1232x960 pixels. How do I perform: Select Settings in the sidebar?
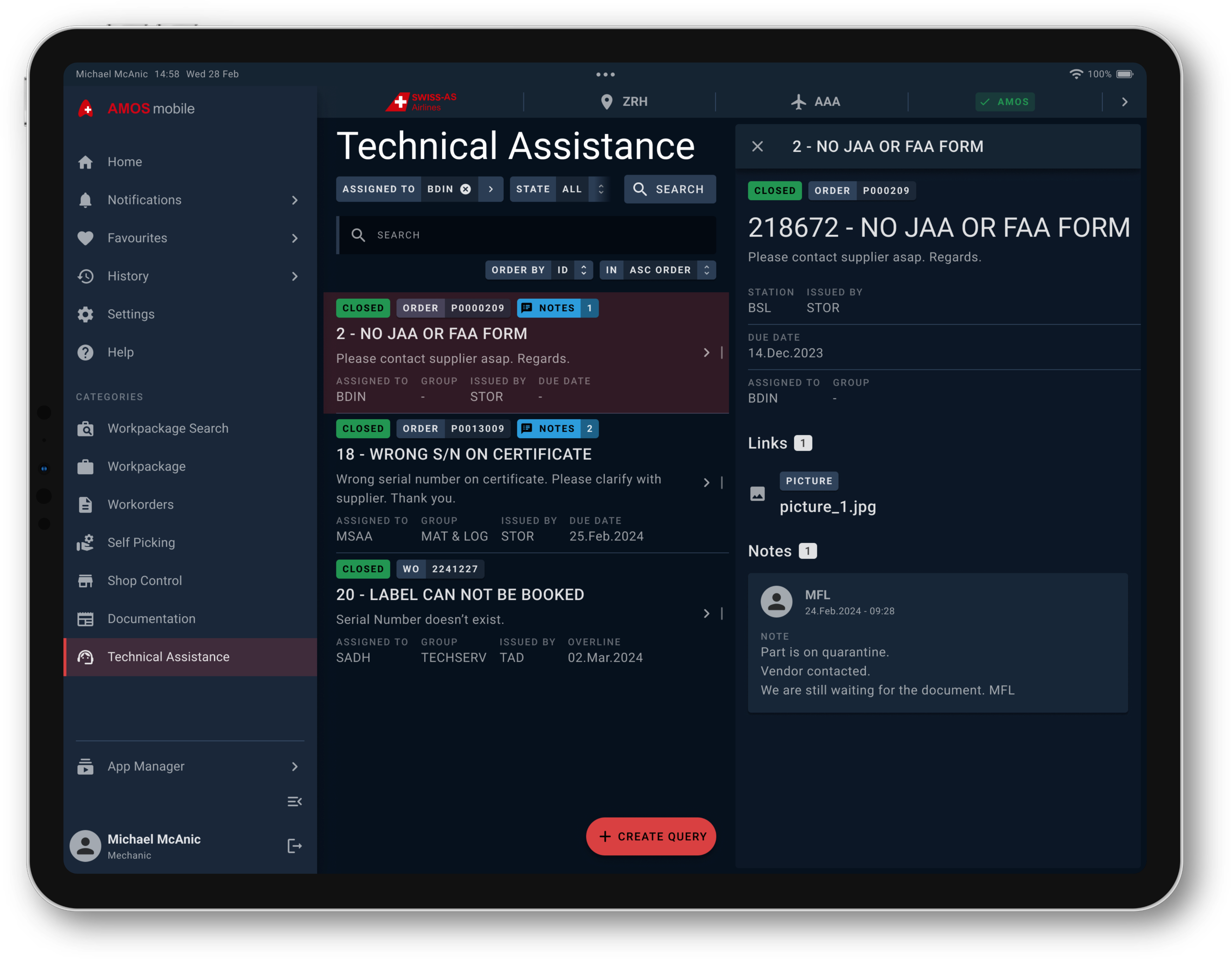[x=131, y=314]
